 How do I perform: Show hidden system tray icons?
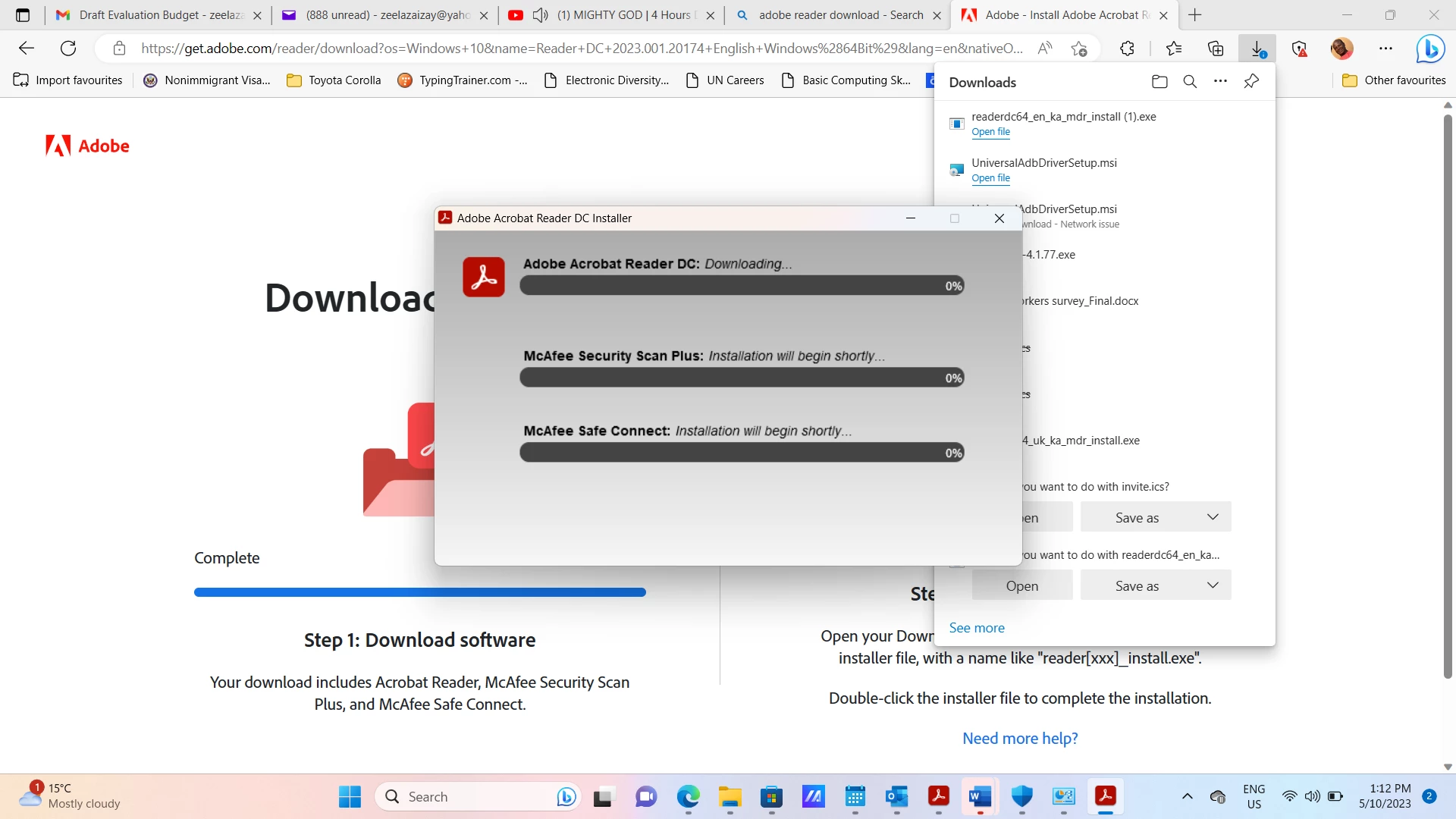tap(1187, 796)
